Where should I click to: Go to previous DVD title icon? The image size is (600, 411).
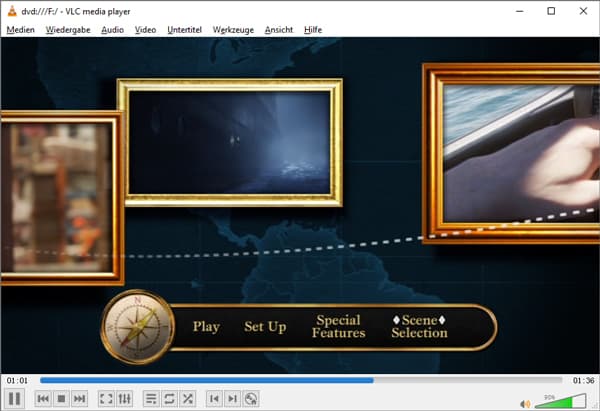[214, 399]
